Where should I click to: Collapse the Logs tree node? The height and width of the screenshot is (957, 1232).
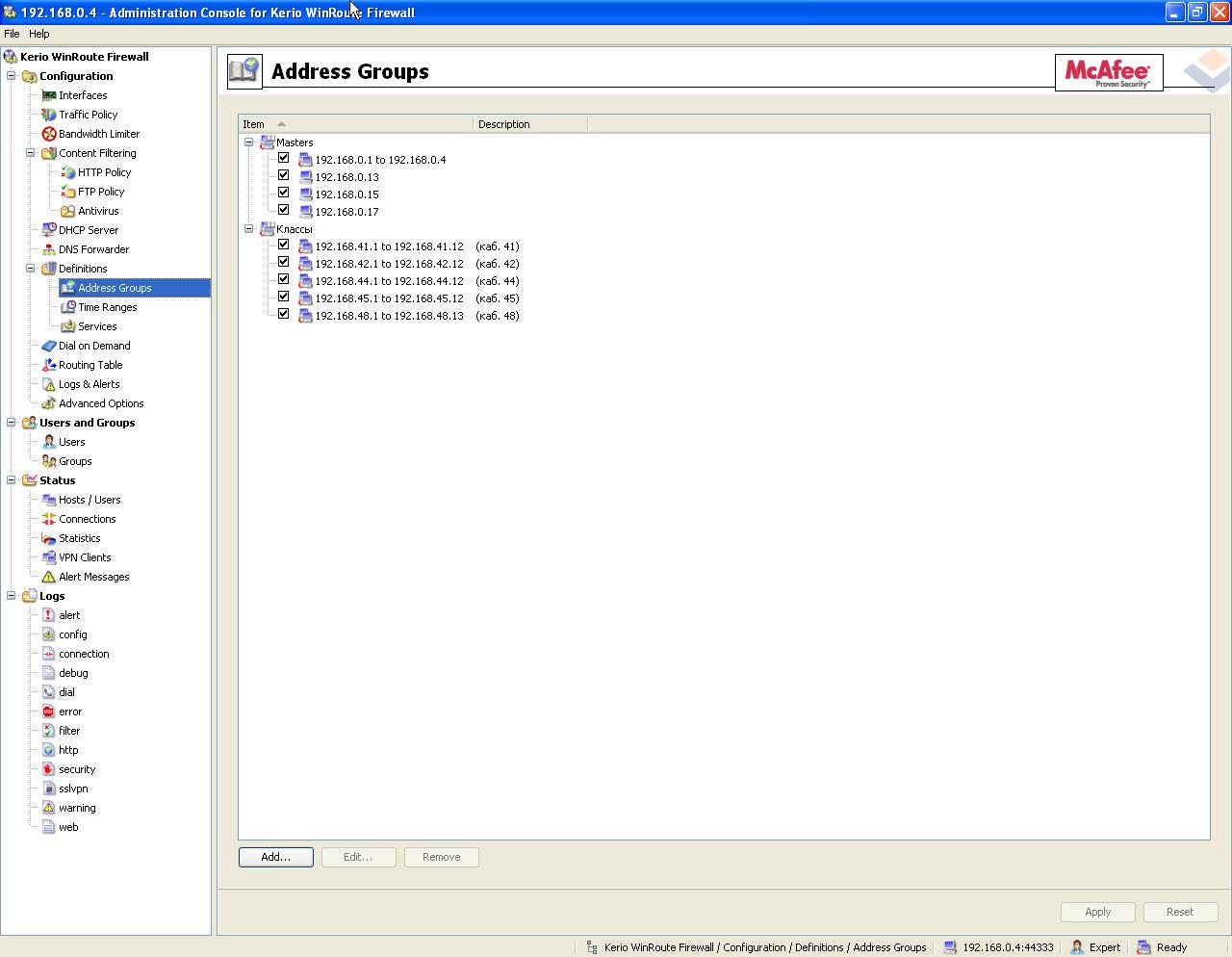tap(12, 596)
